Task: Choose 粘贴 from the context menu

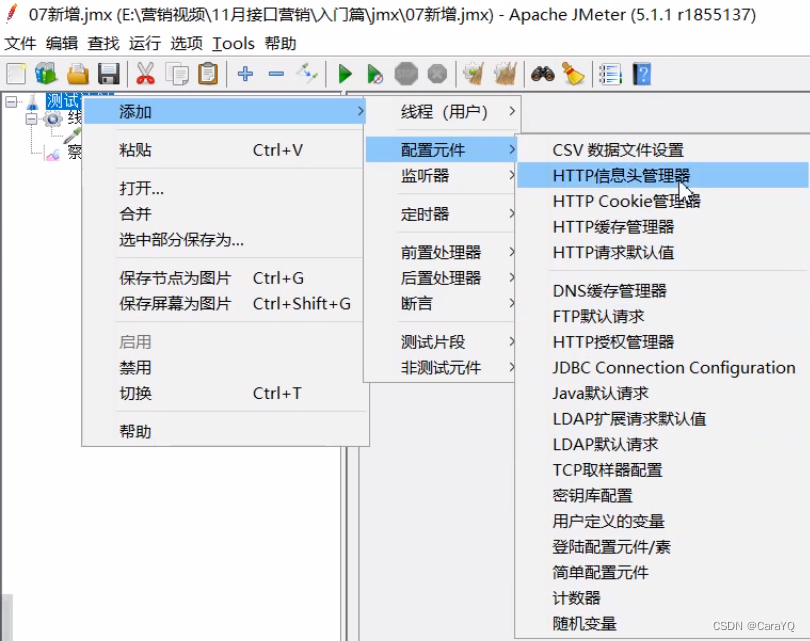Action: tap(225, 150)
